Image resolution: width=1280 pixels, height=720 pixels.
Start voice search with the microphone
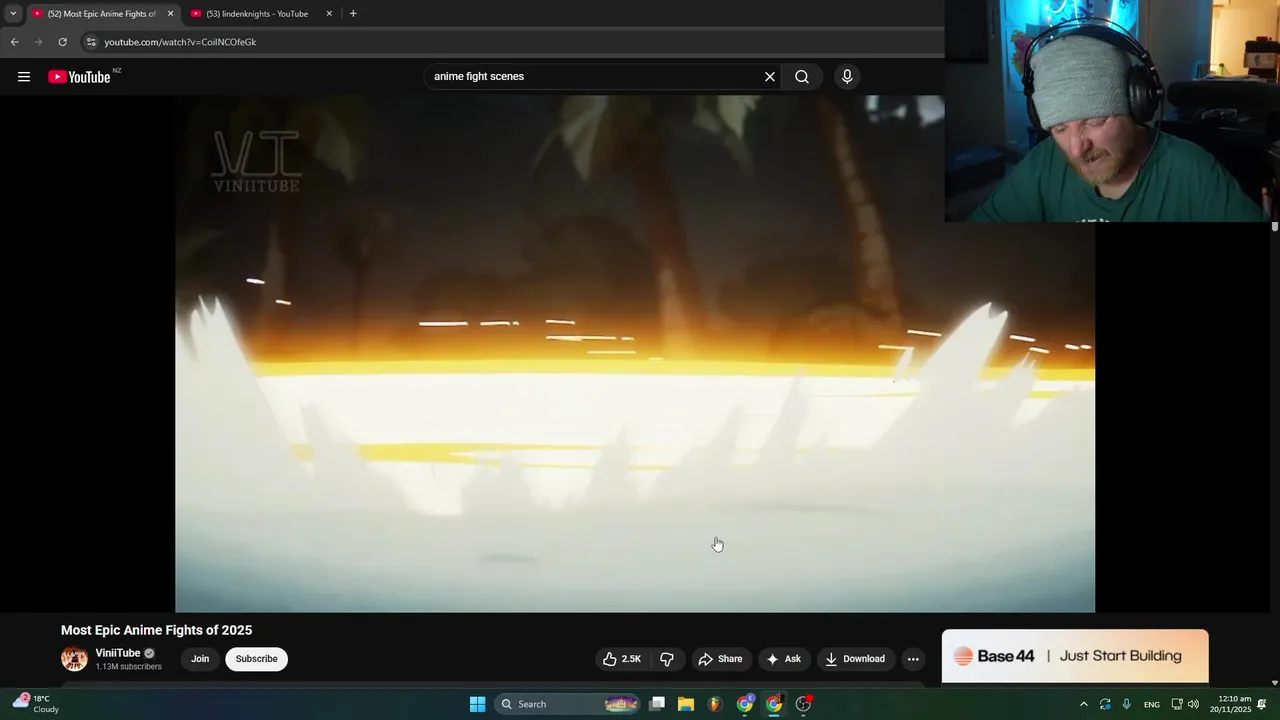pos(847,77)
